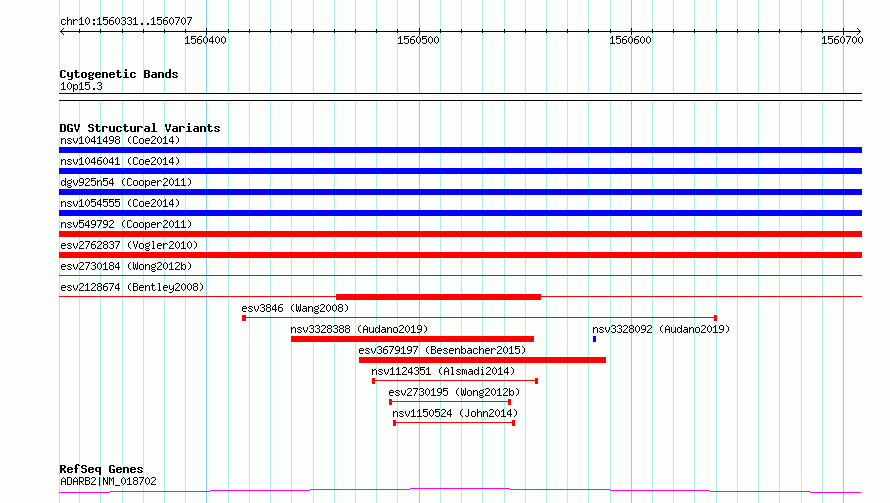Image resolution: width=890 pixels, height=503 pixels.
Task: Click the Cytogenetic Bands track title
Action: (119, 74)
